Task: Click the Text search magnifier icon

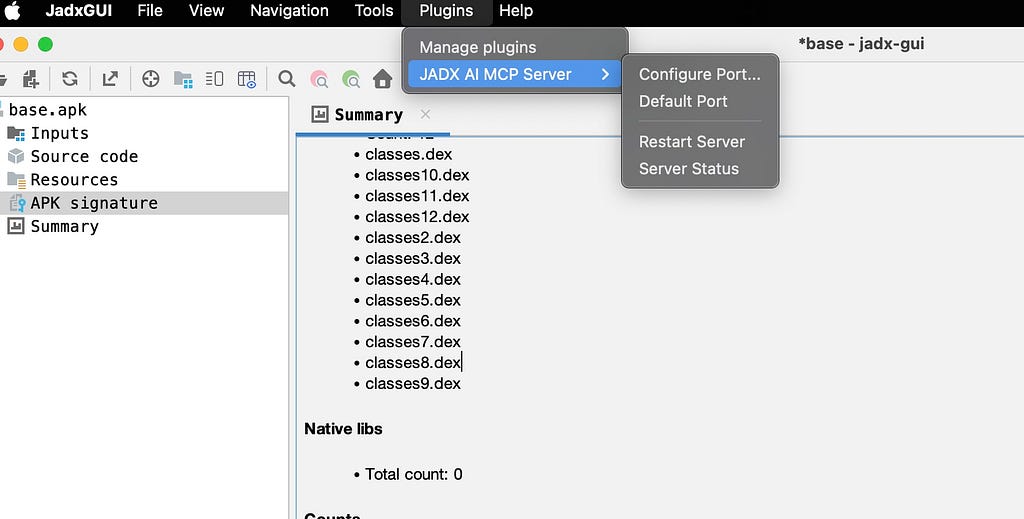Action: tap(286, 79)
